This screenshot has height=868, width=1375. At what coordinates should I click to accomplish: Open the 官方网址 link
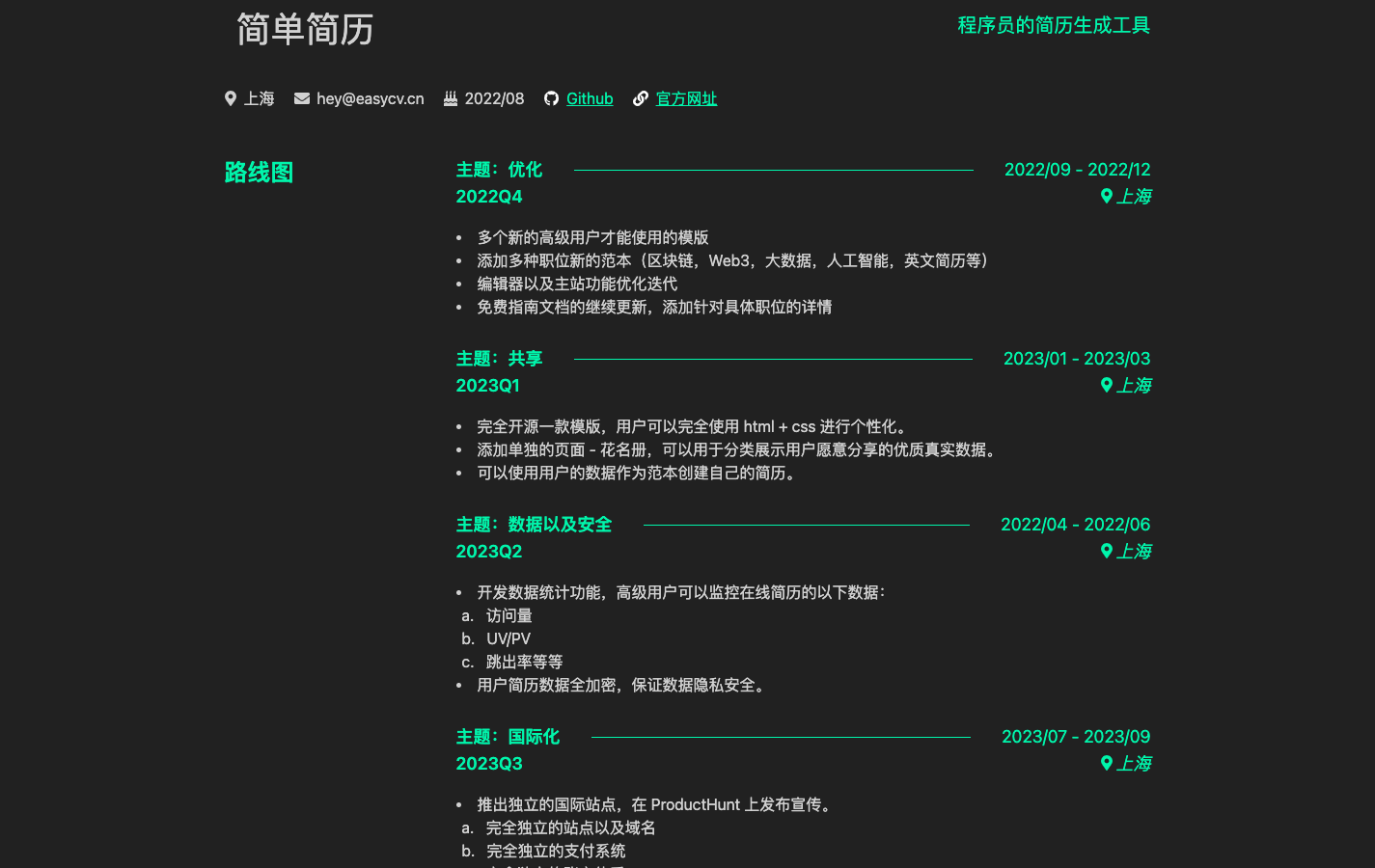[686, 98]
